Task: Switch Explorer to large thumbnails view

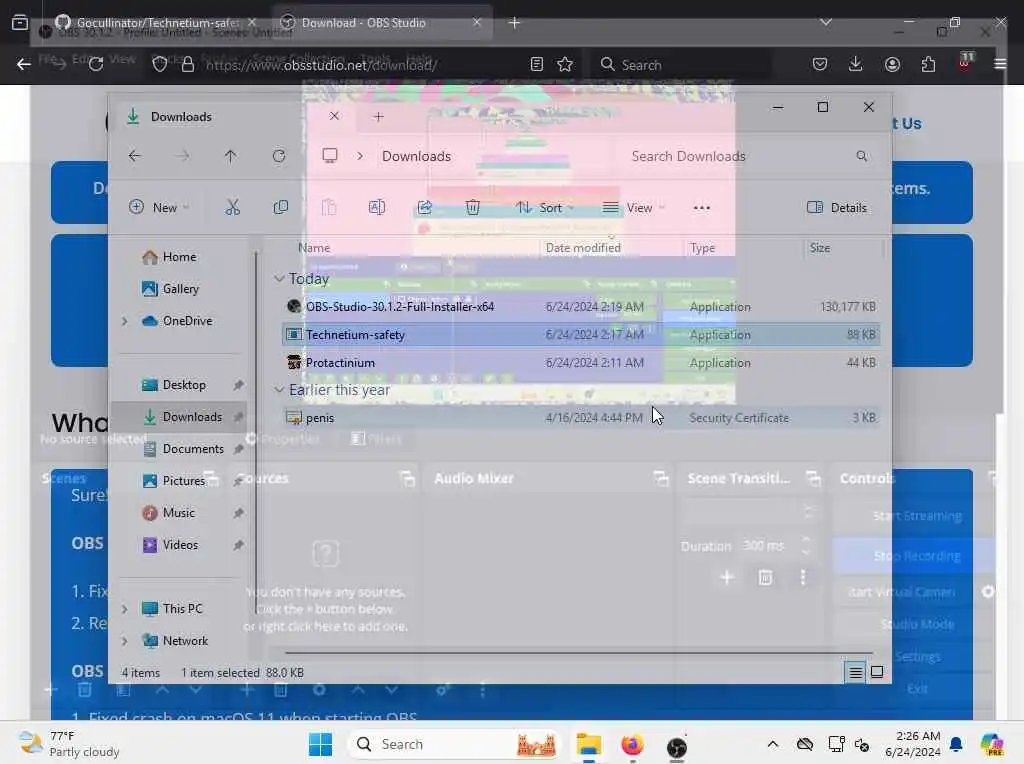Action: point(877,672)
